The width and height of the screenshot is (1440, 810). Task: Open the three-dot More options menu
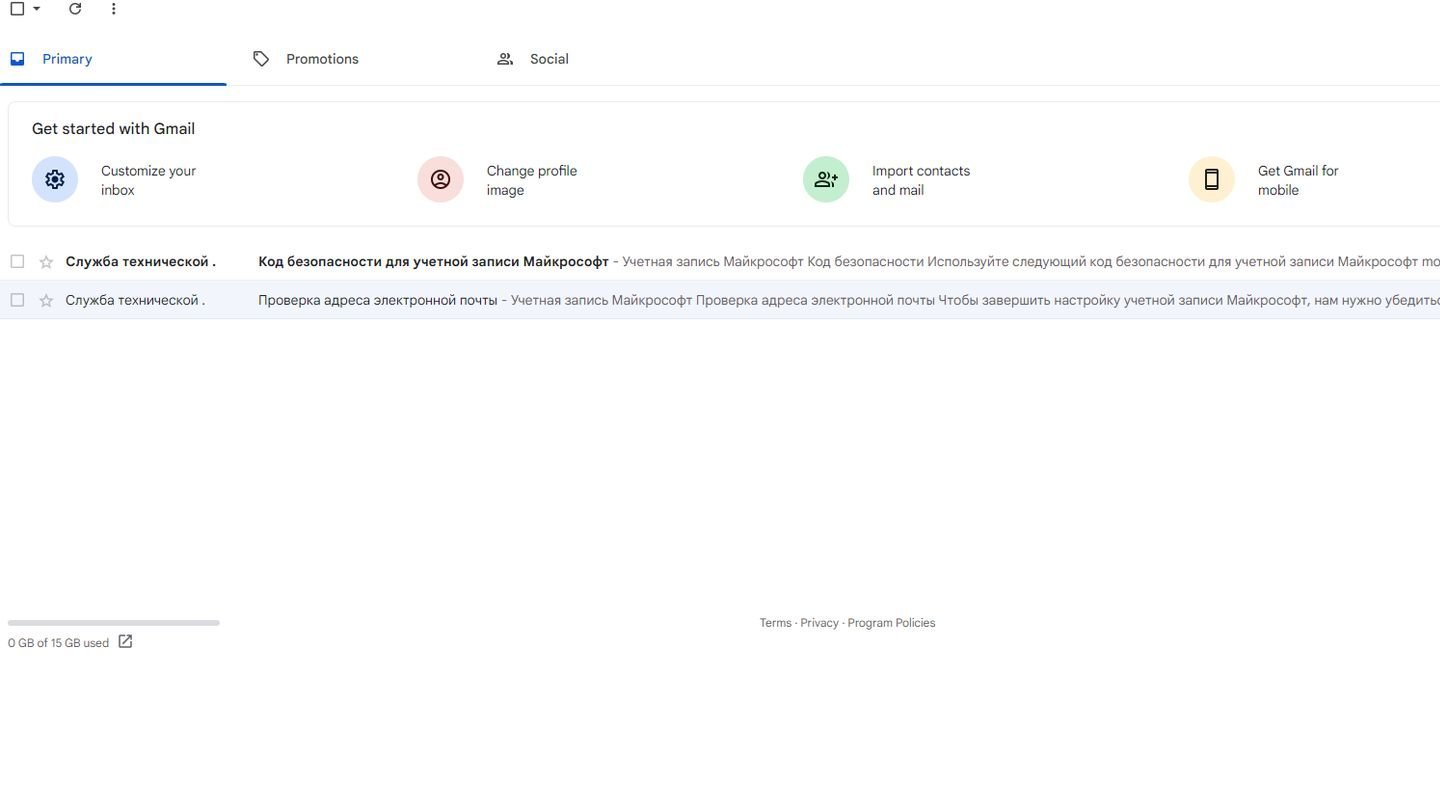tap(113, 9)
